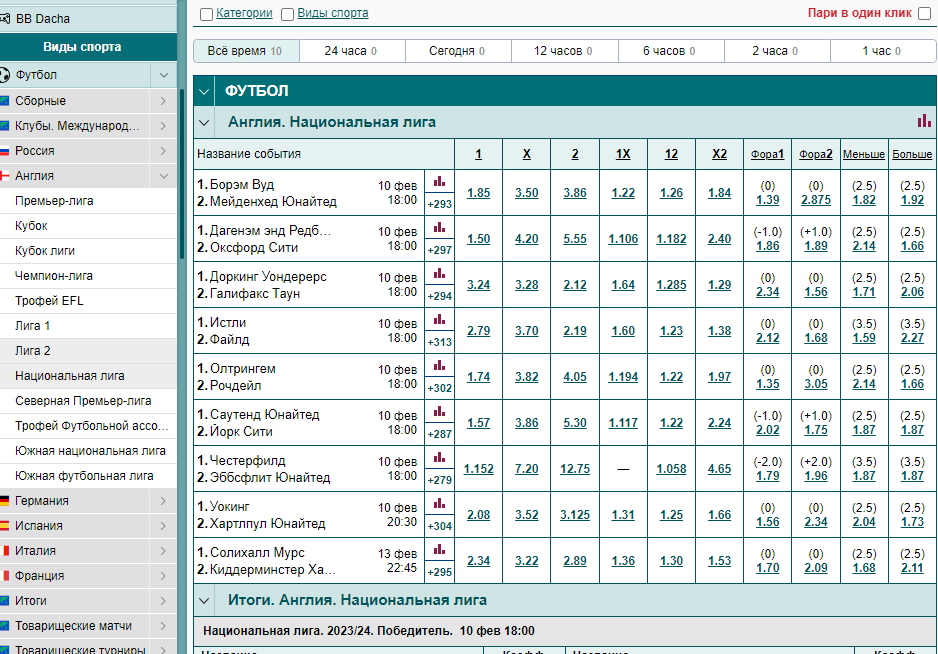Click Меньше column header

864,154
